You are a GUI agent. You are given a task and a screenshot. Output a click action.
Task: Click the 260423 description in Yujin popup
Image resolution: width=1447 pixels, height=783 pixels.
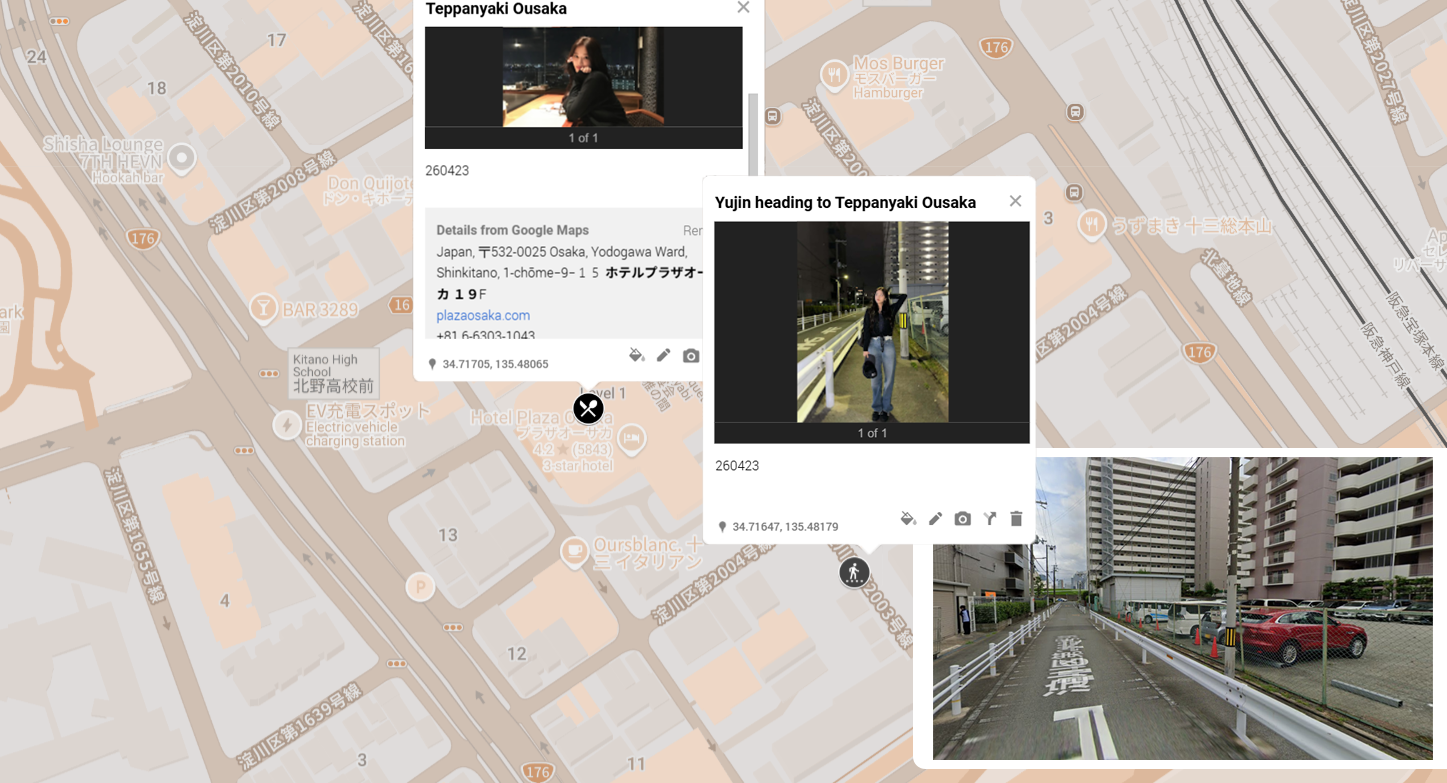737,466
